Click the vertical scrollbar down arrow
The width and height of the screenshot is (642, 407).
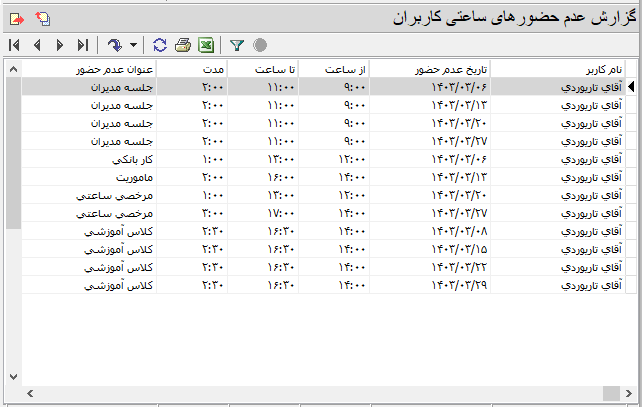point(13,376)
